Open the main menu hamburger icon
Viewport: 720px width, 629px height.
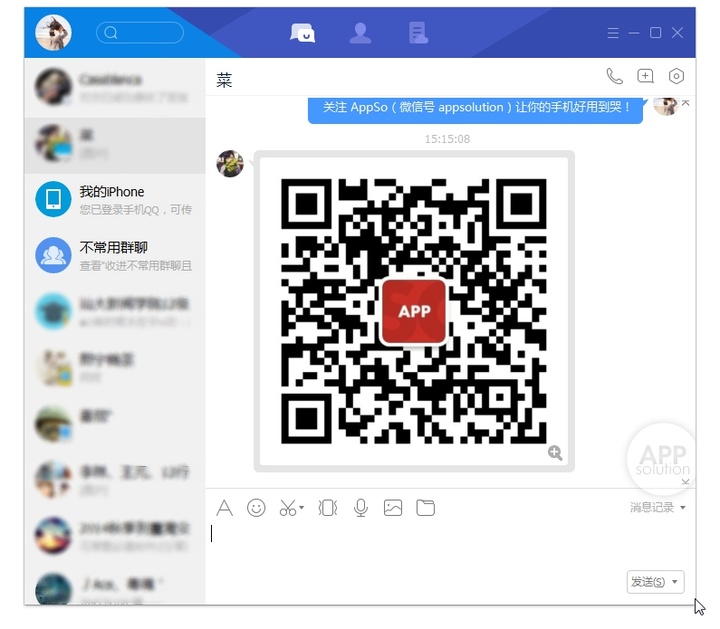(613, 33)
